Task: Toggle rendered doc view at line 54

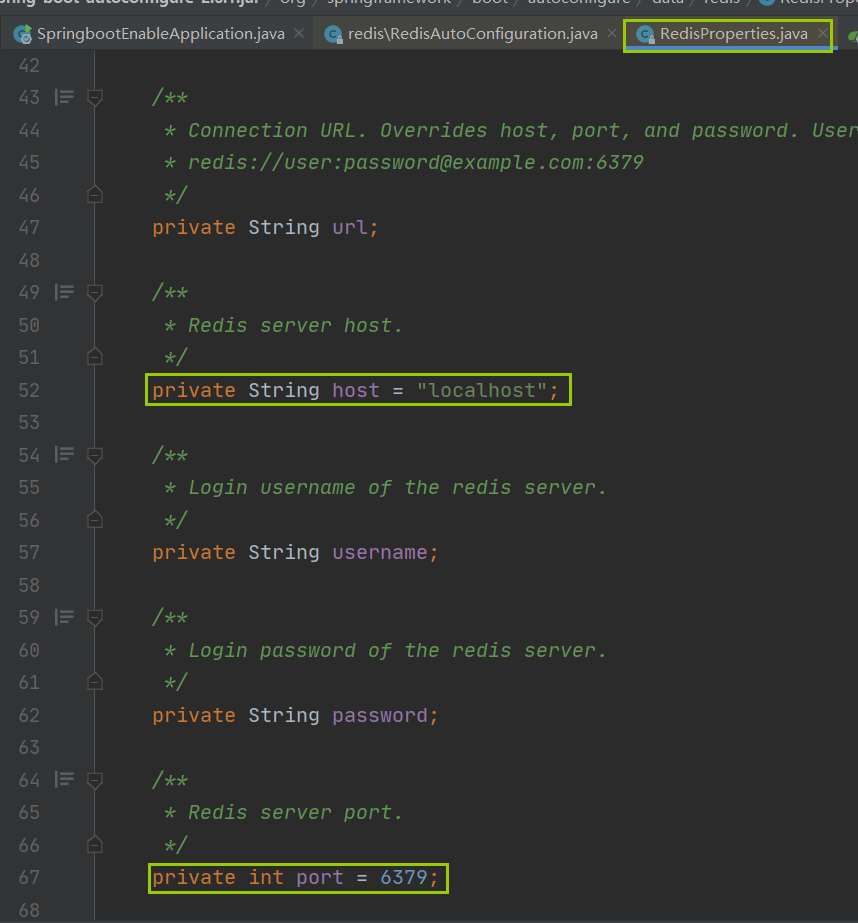Action: tap(64, 454)
